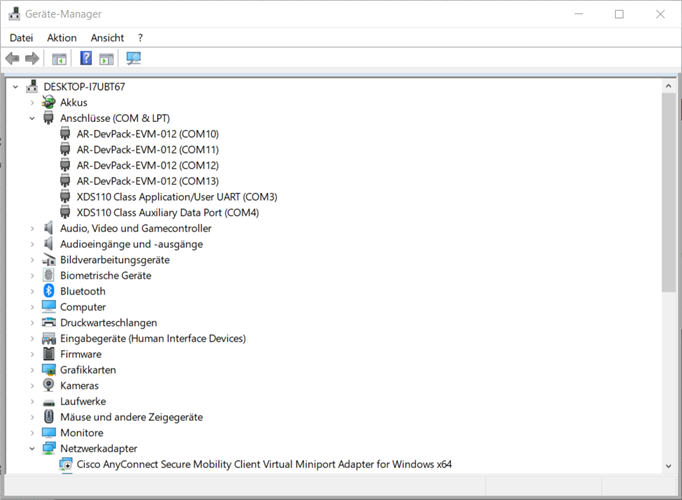
Task: Click the port icon beside Anschlüsse (COM & LPT)
Action: point(49,118)
